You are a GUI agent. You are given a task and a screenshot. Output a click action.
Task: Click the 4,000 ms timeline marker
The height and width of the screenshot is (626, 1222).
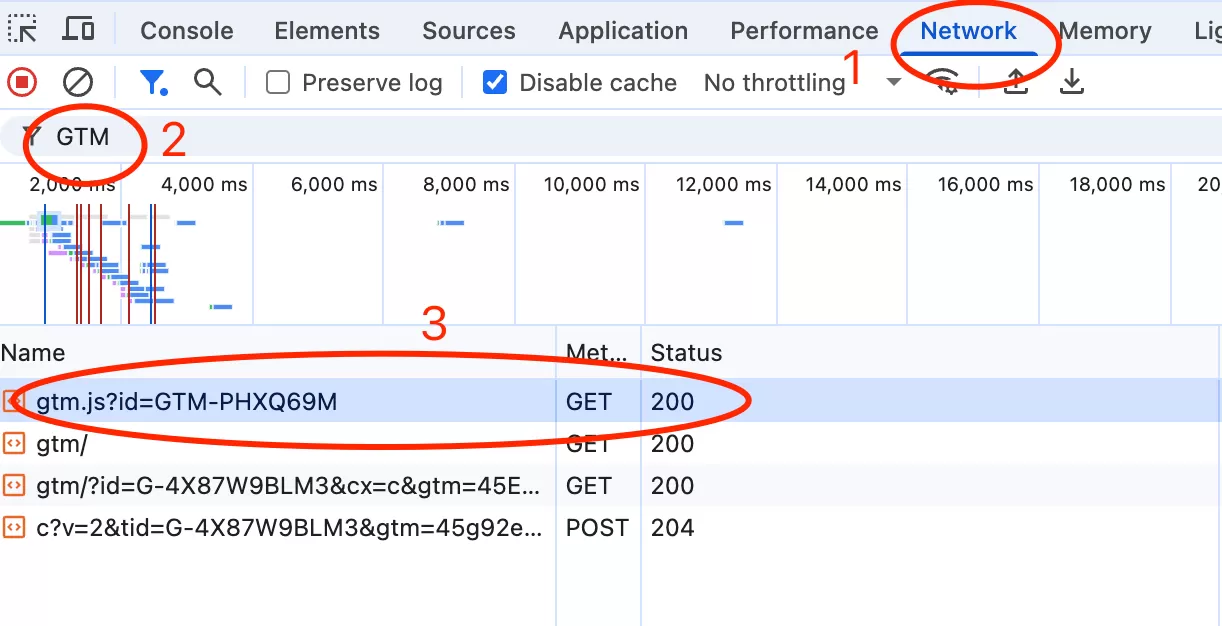click(204, 184)
